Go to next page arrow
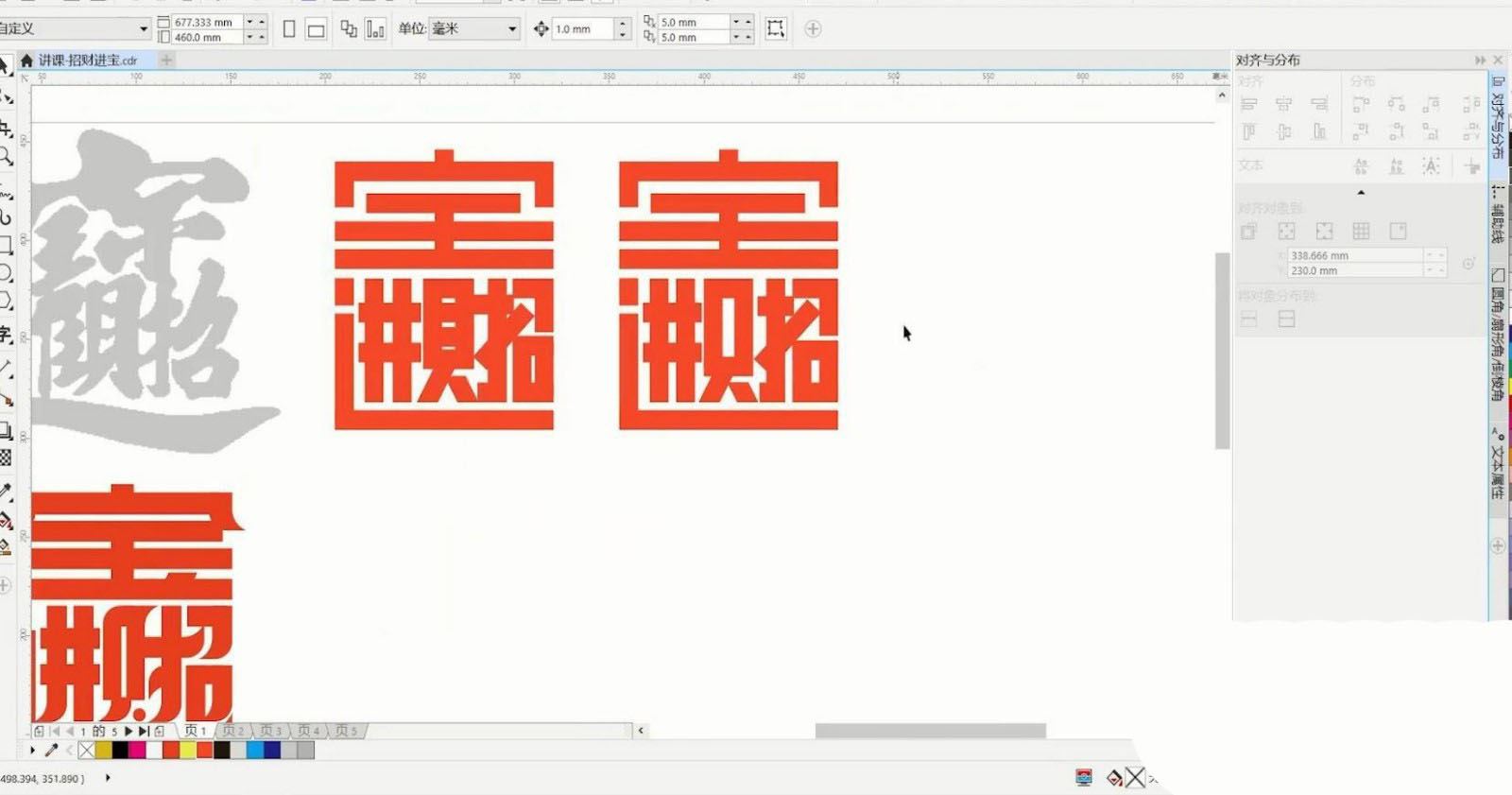Viewport: 1512px width, 795px height. (129, 731)
